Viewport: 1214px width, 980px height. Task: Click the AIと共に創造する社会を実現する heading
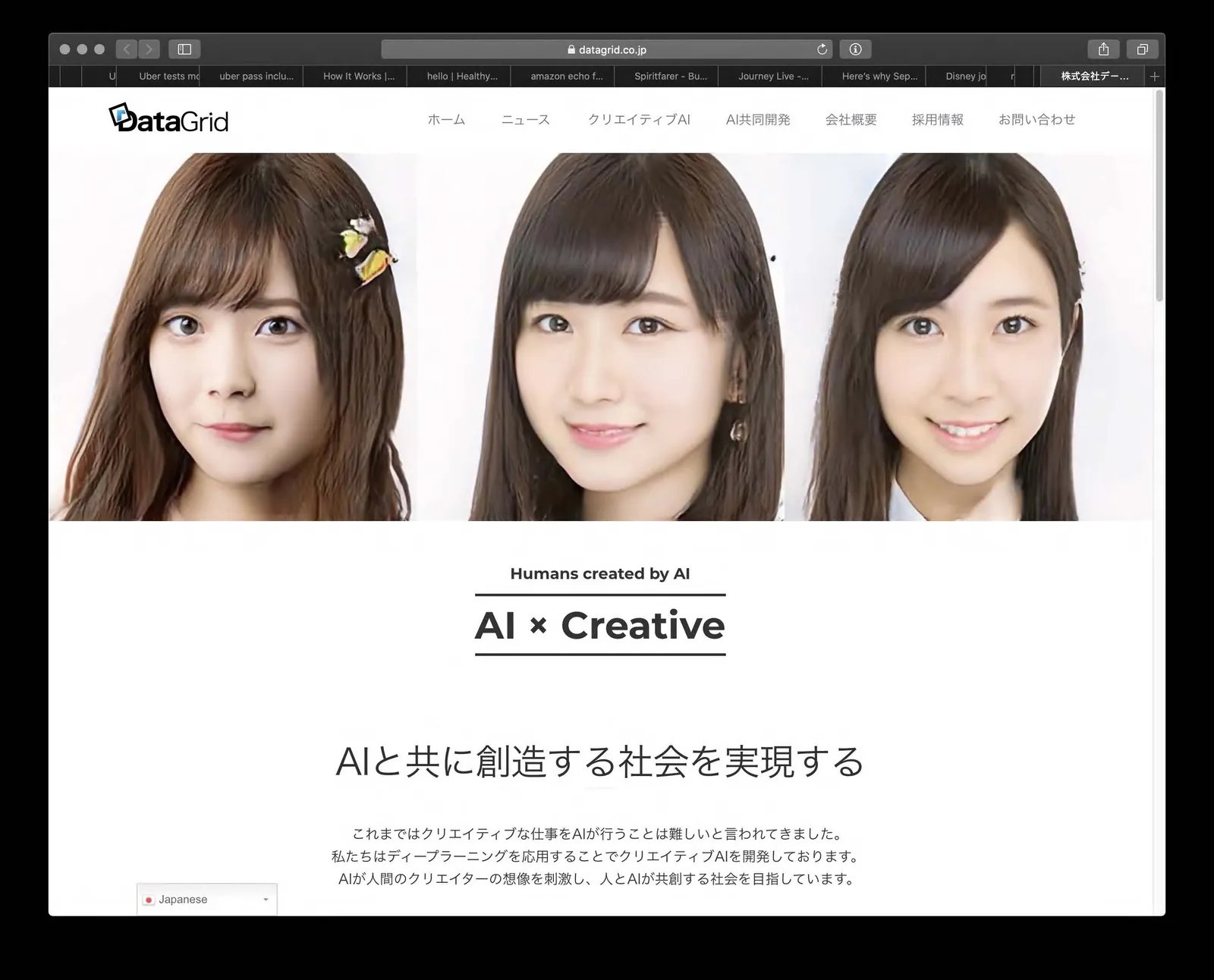(600, 762)
